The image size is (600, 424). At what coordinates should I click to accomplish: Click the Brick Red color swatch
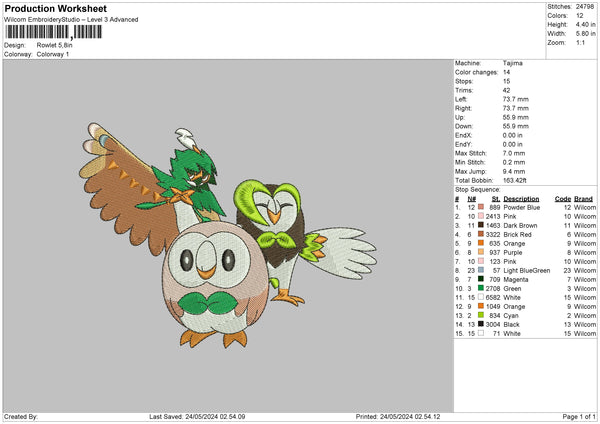click(481, 234)
